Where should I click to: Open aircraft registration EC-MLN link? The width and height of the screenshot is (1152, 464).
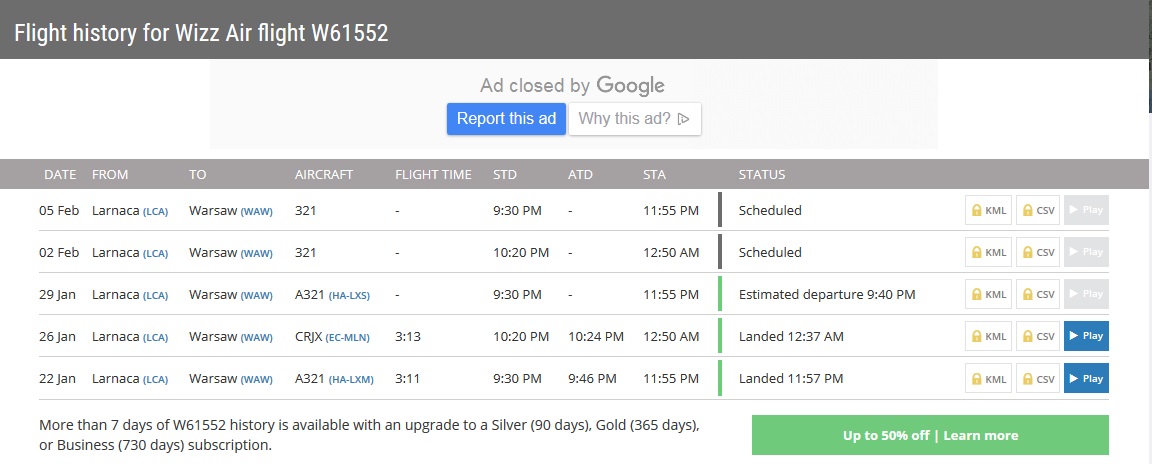348,338
